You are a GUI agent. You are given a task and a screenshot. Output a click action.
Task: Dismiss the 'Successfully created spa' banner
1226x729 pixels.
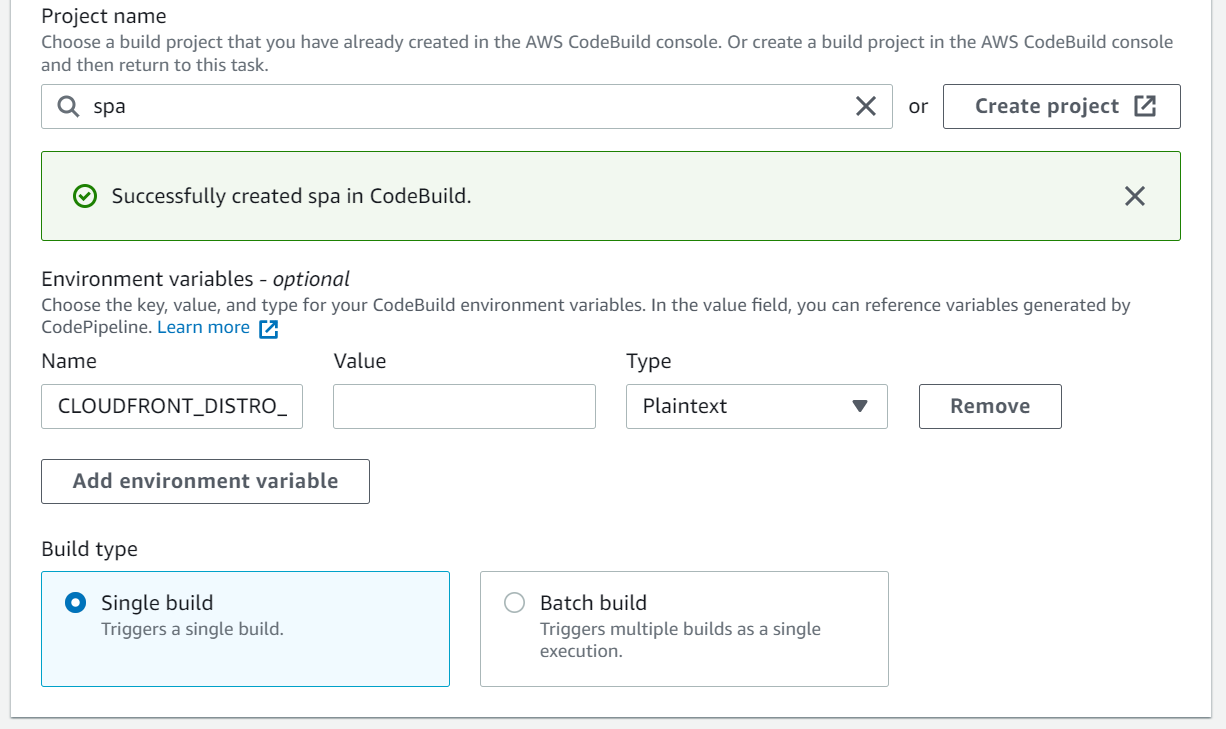click(x=1134, y=196)
